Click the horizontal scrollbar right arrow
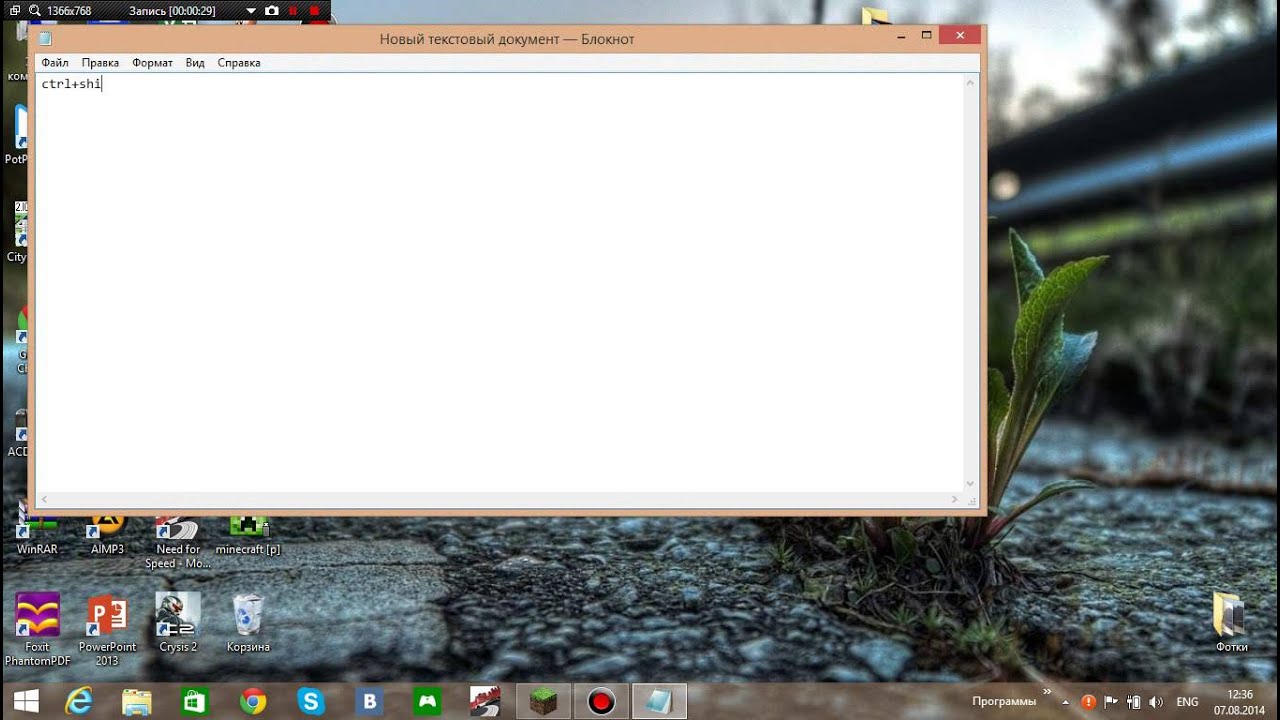 [956, 499]
